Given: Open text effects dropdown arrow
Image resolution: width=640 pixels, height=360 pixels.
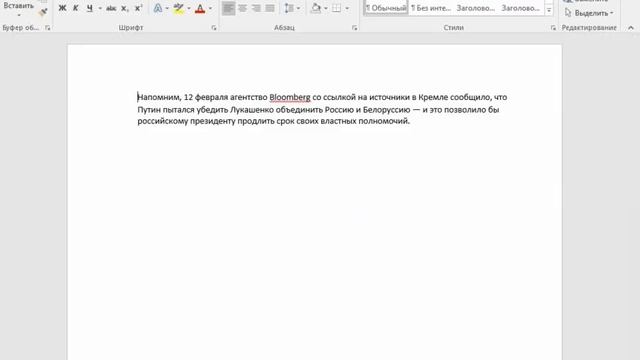Looking at the screenshot, I should 167,8.
